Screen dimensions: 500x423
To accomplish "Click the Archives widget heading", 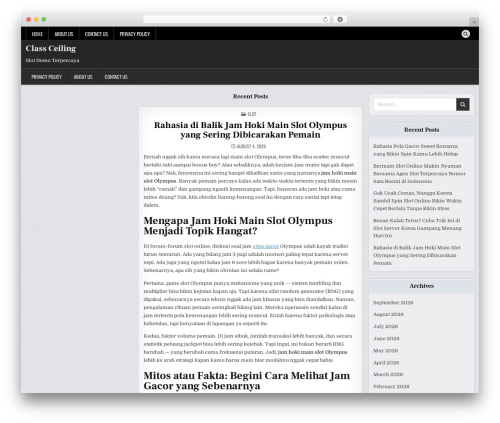I will (x=421, y=286).
